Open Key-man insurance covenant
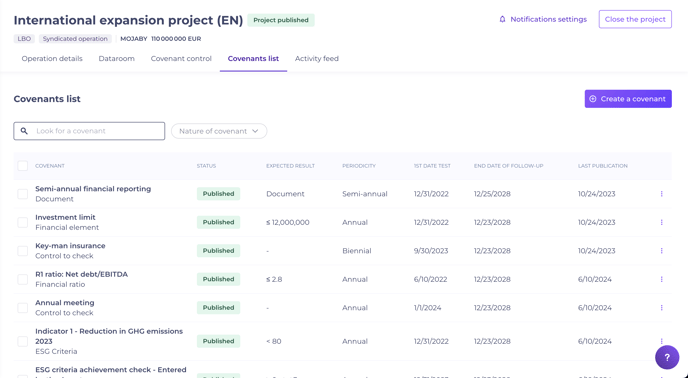 [x=70, y=246]
